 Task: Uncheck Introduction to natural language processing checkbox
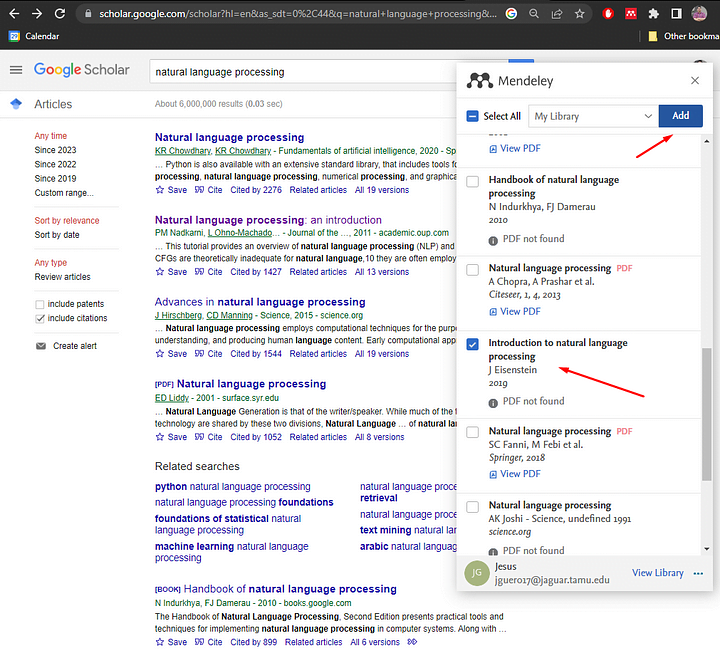click(x=473, y=344)
